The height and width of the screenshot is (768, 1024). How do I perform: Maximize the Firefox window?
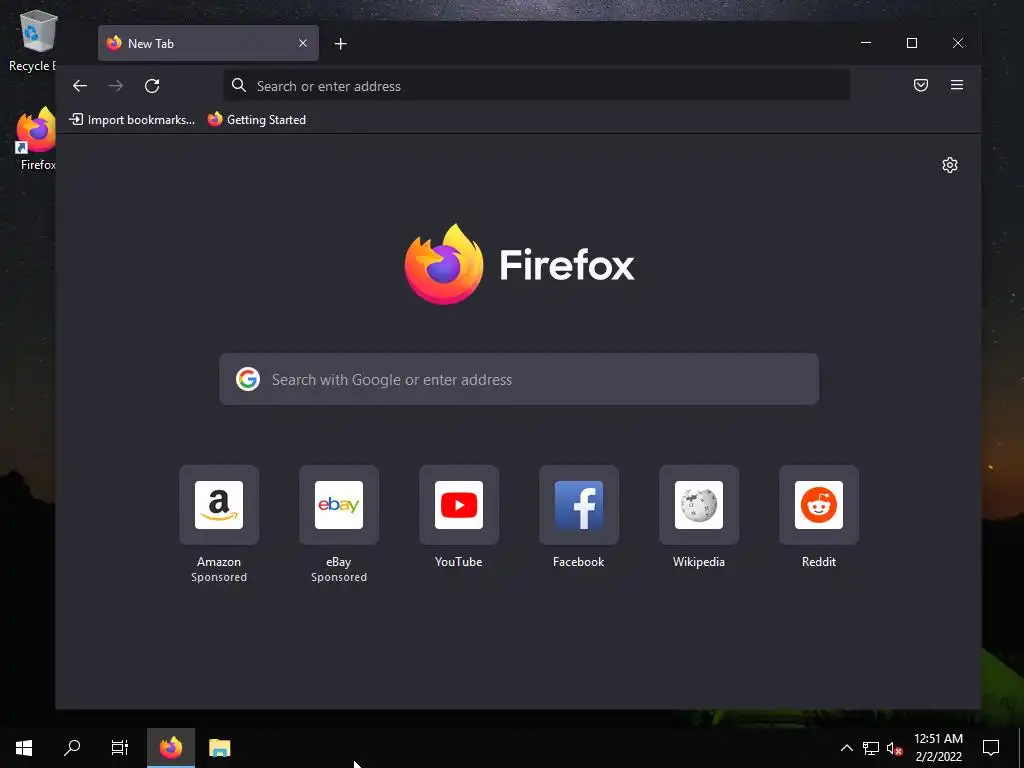coord(912,43)
